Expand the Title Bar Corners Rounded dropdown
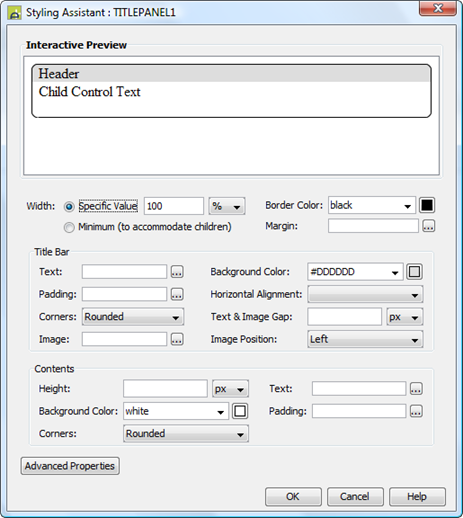Screen dimensions: 463x518 [x=133, y=317]
